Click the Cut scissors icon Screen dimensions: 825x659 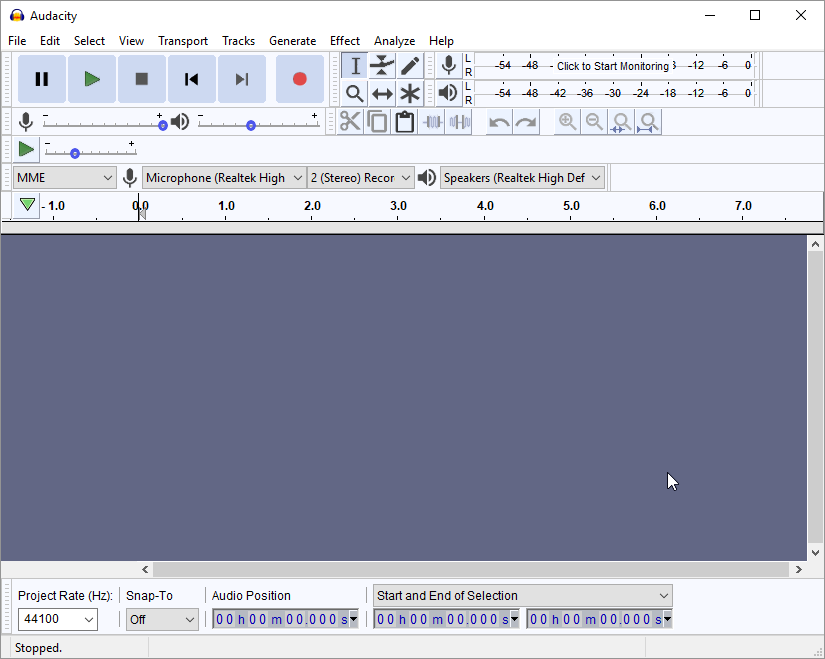[x=350, y=122]
